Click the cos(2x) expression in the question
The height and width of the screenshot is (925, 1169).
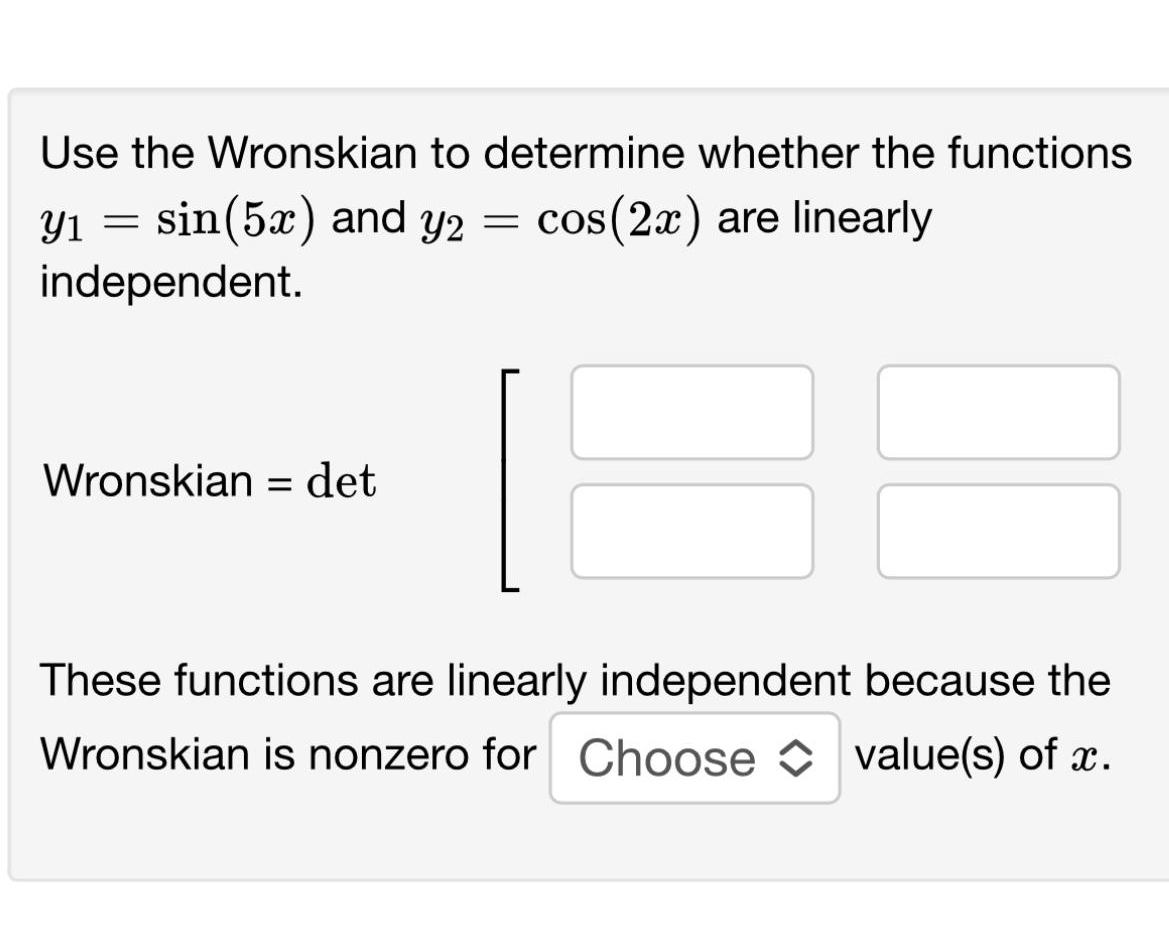618,218
